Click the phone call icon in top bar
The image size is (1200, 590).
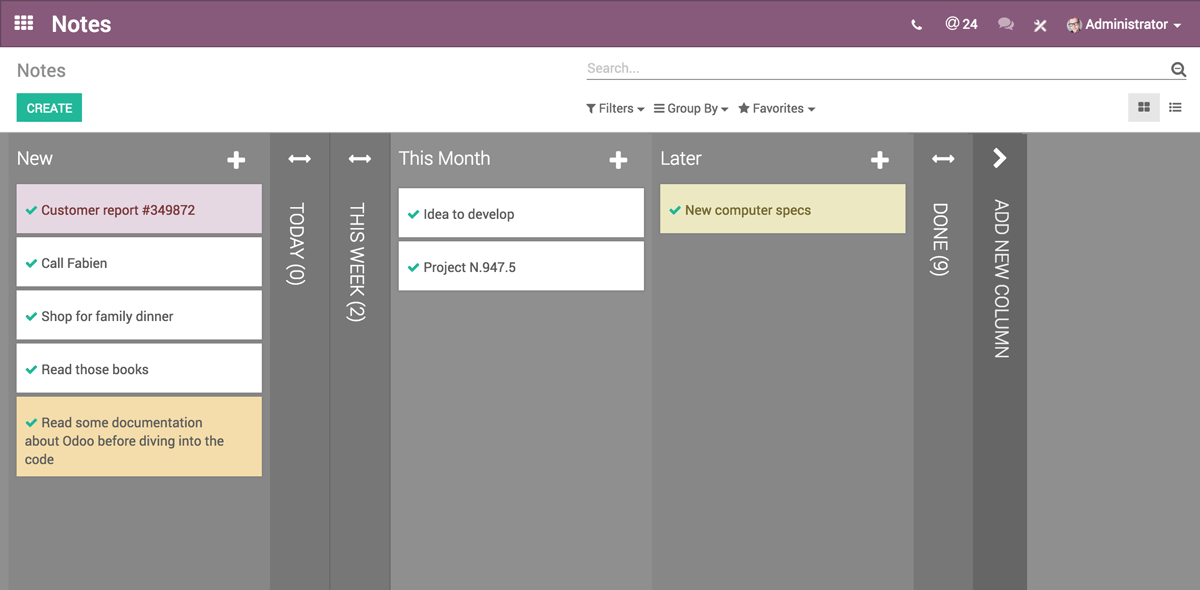point(917,25)
